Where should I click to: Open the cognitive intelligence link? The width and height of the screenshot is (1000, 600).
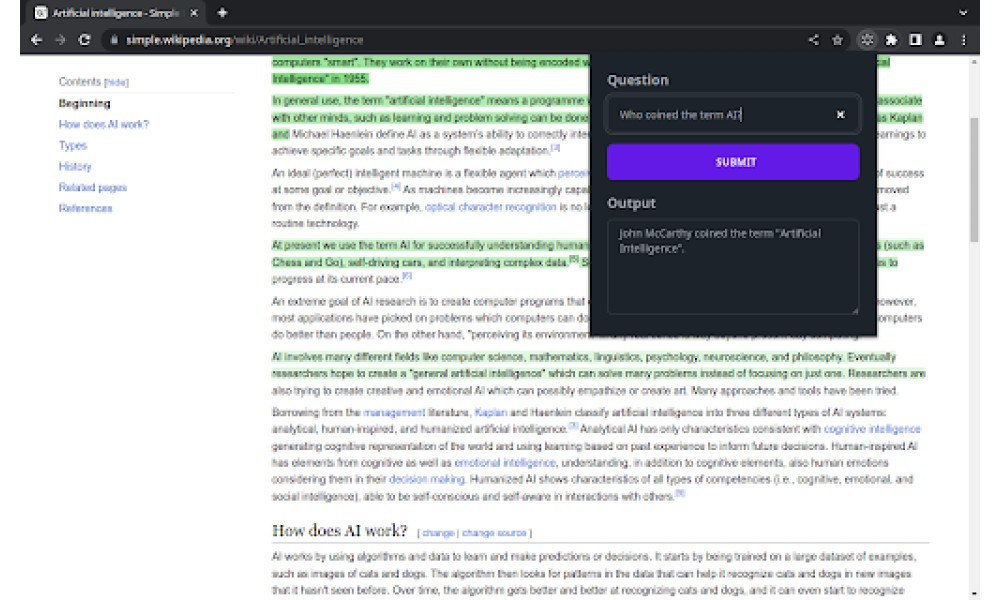[872, 429]
